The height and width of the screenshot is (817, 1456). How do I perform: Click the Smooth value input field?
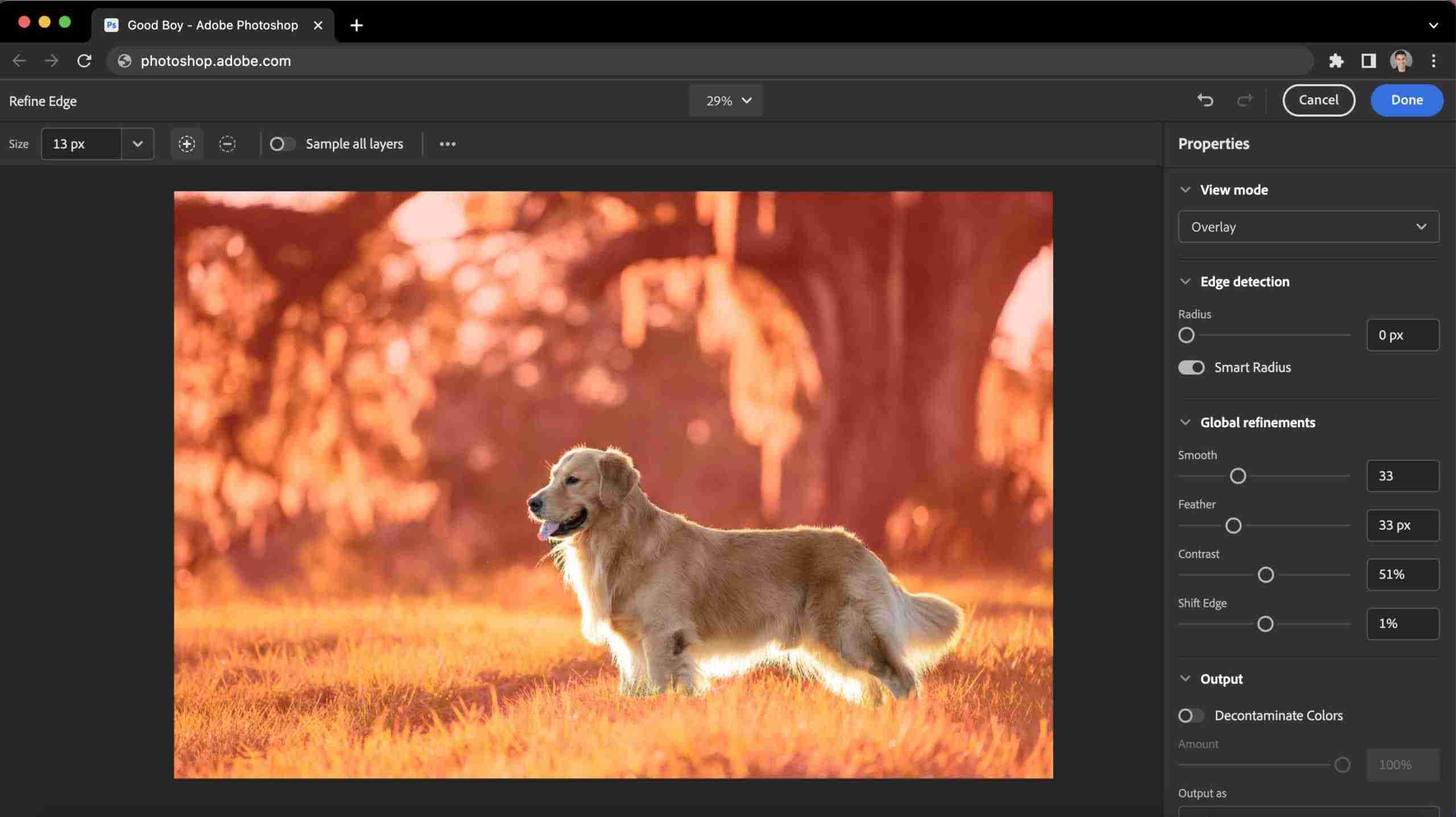(1403, 475)
